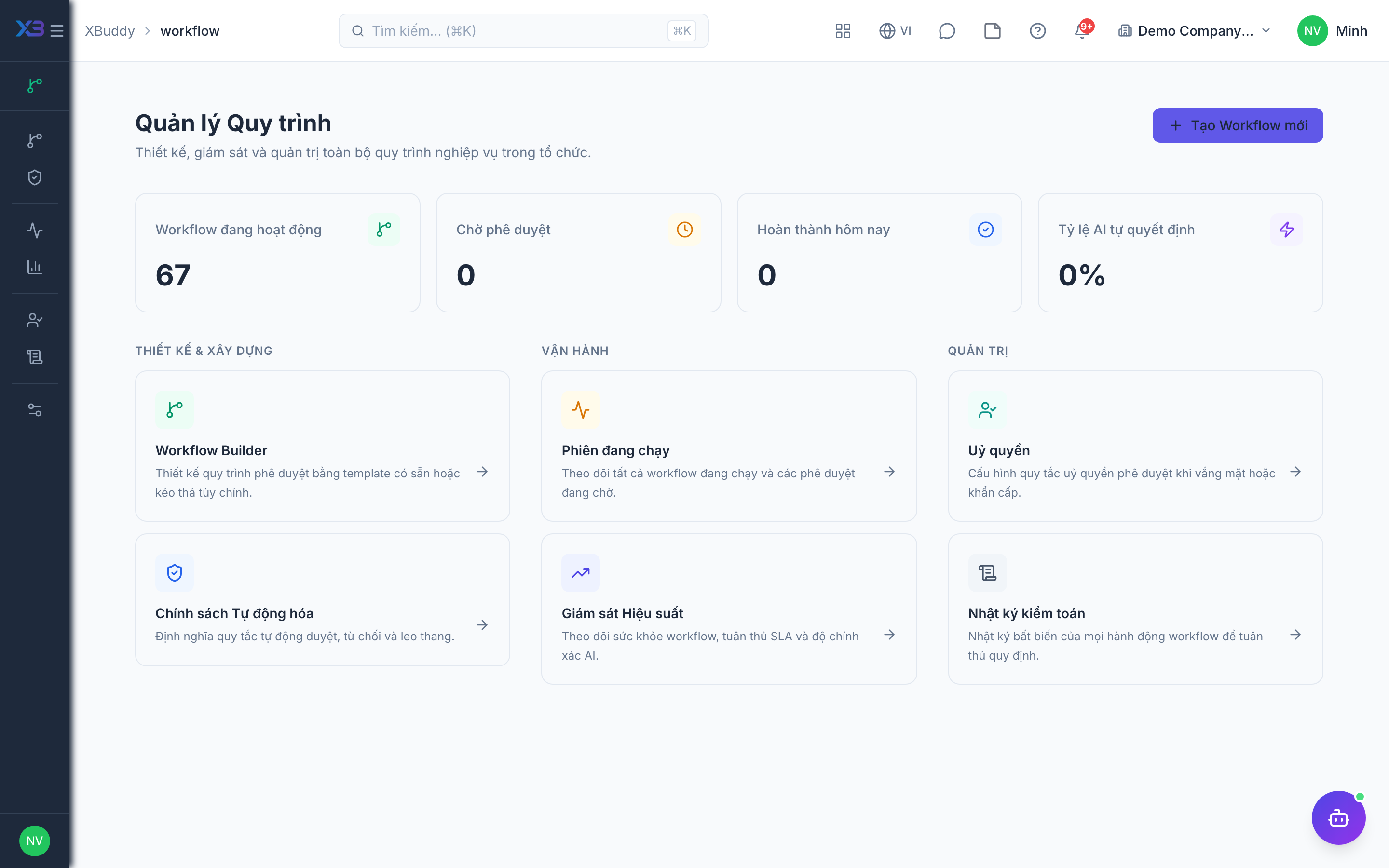Open the apps grid icon in header
This screenshot has width=1389, height=868.
(843, 30)
